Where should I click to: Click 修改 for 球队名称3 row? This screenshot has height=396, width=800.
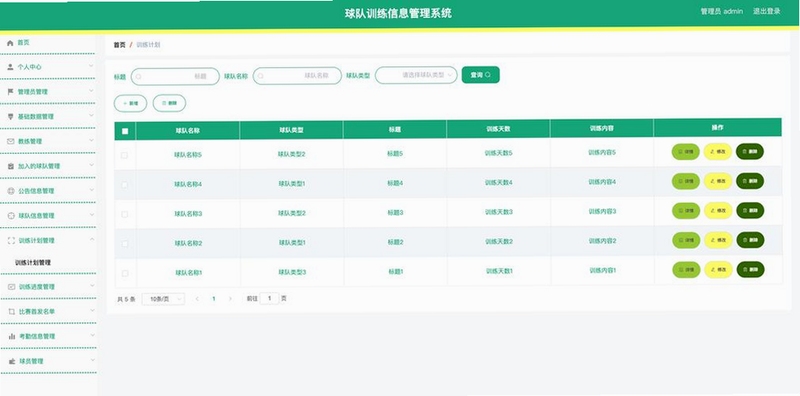point(718,211)
